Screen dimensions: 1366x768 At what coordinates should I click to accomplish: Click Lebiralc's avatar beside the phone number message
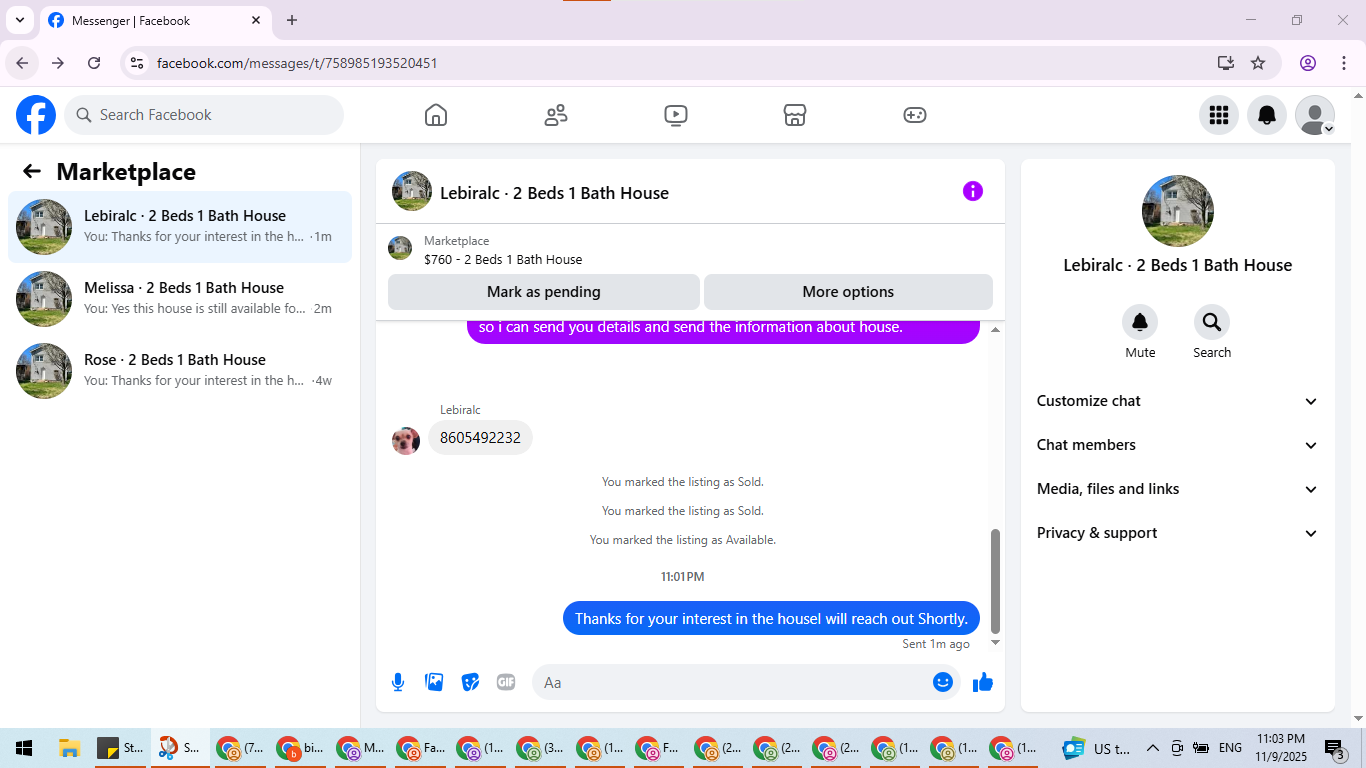tap(406, 441)
